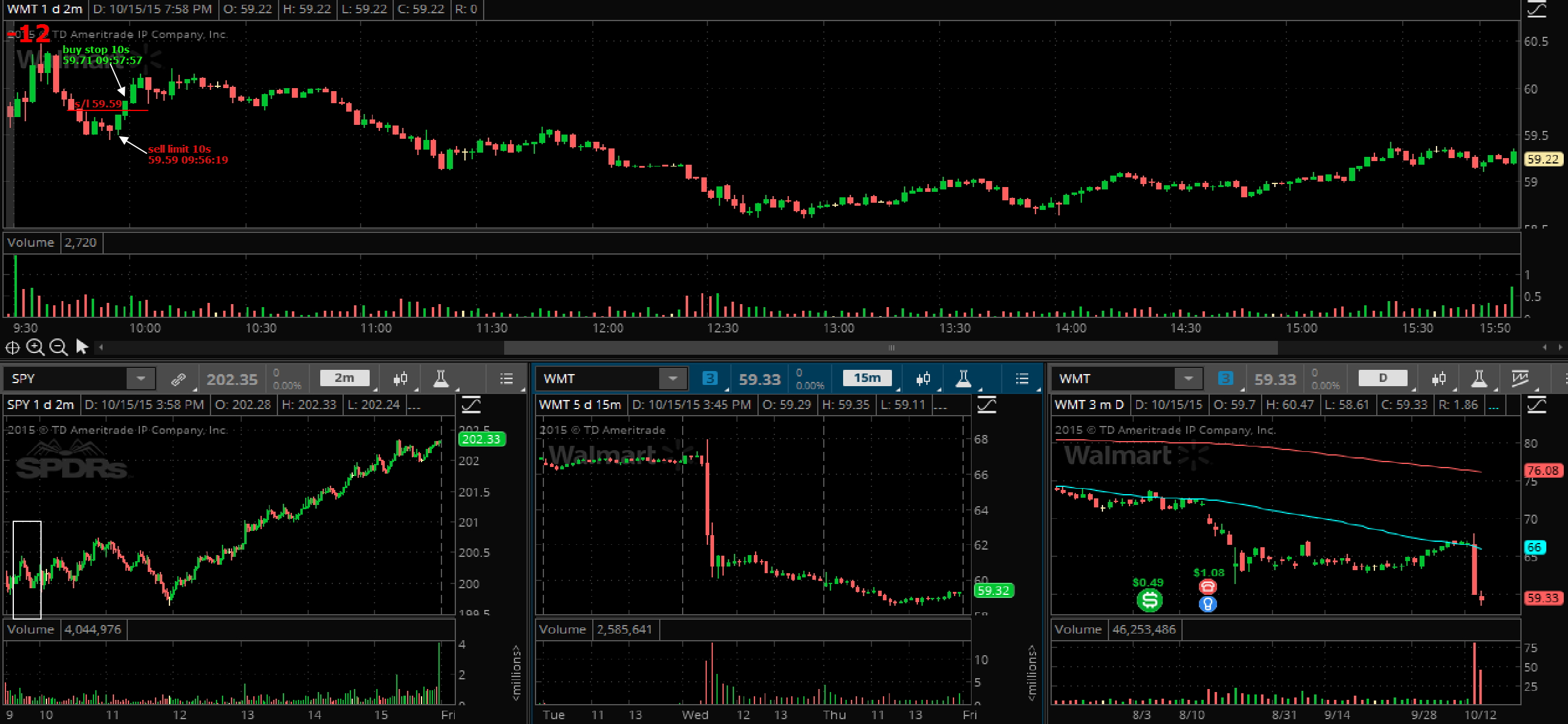
Task: Click the 'WMT 3 m D' header label
Action: point(1089,405)
